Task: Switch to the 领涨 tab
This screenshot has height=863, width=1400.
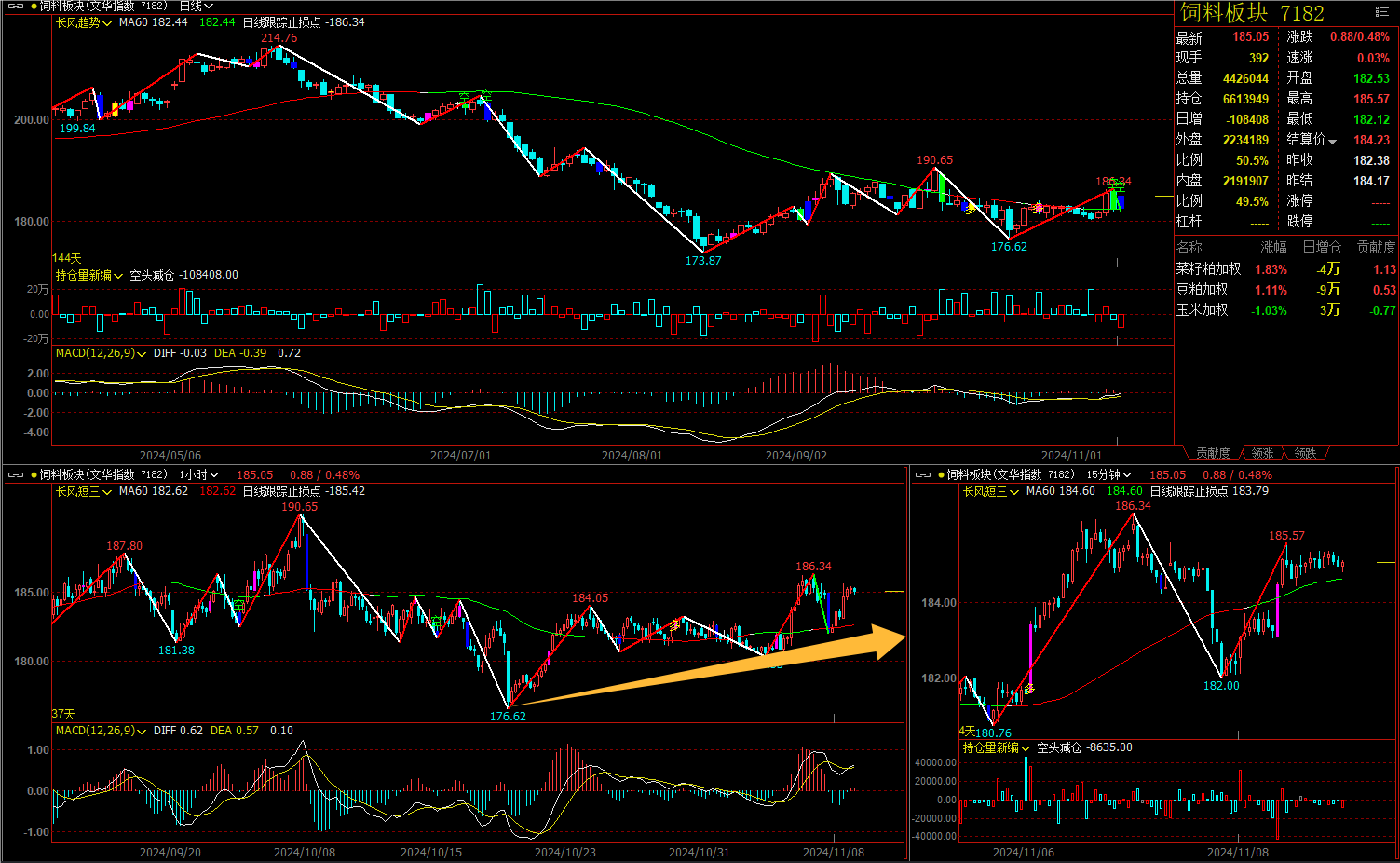Action: click(1262, 454)
